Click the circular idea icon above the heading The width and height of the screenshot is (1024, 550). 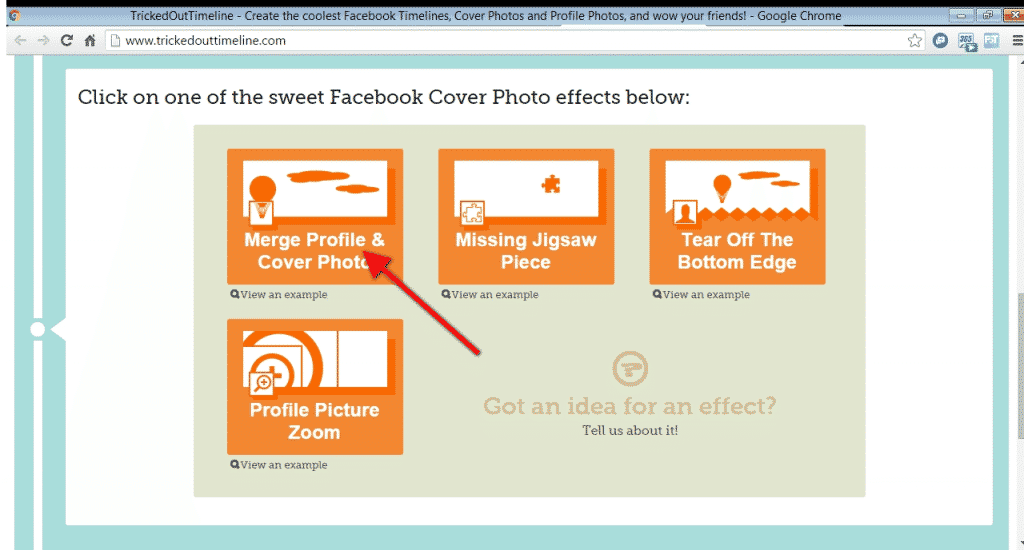630,368
